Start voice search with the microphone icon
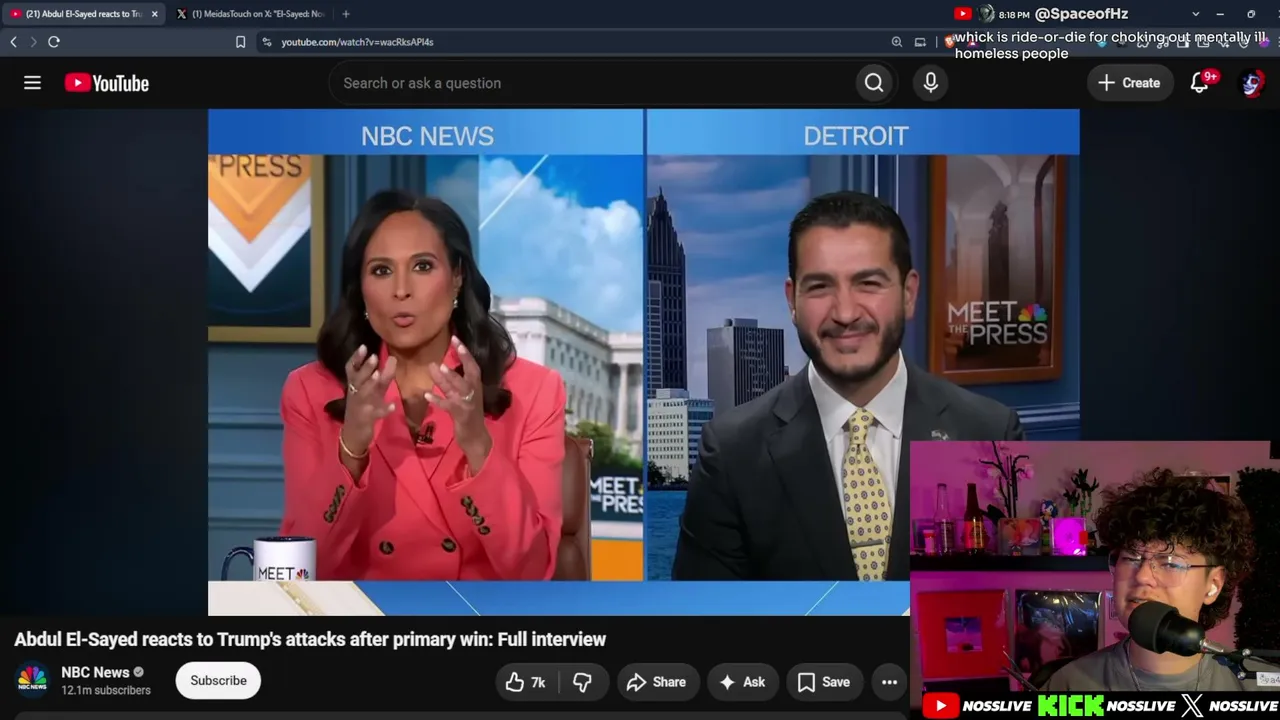This screenshot has width=1280, height=720. pos(930,83)
